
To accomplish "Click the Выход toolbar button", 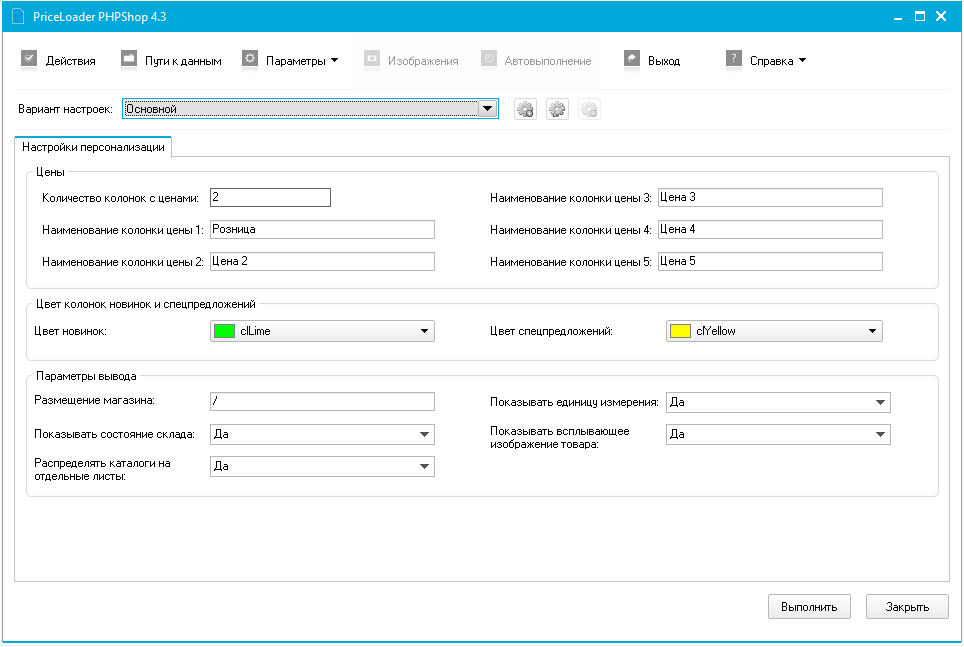I will point(652,60).
